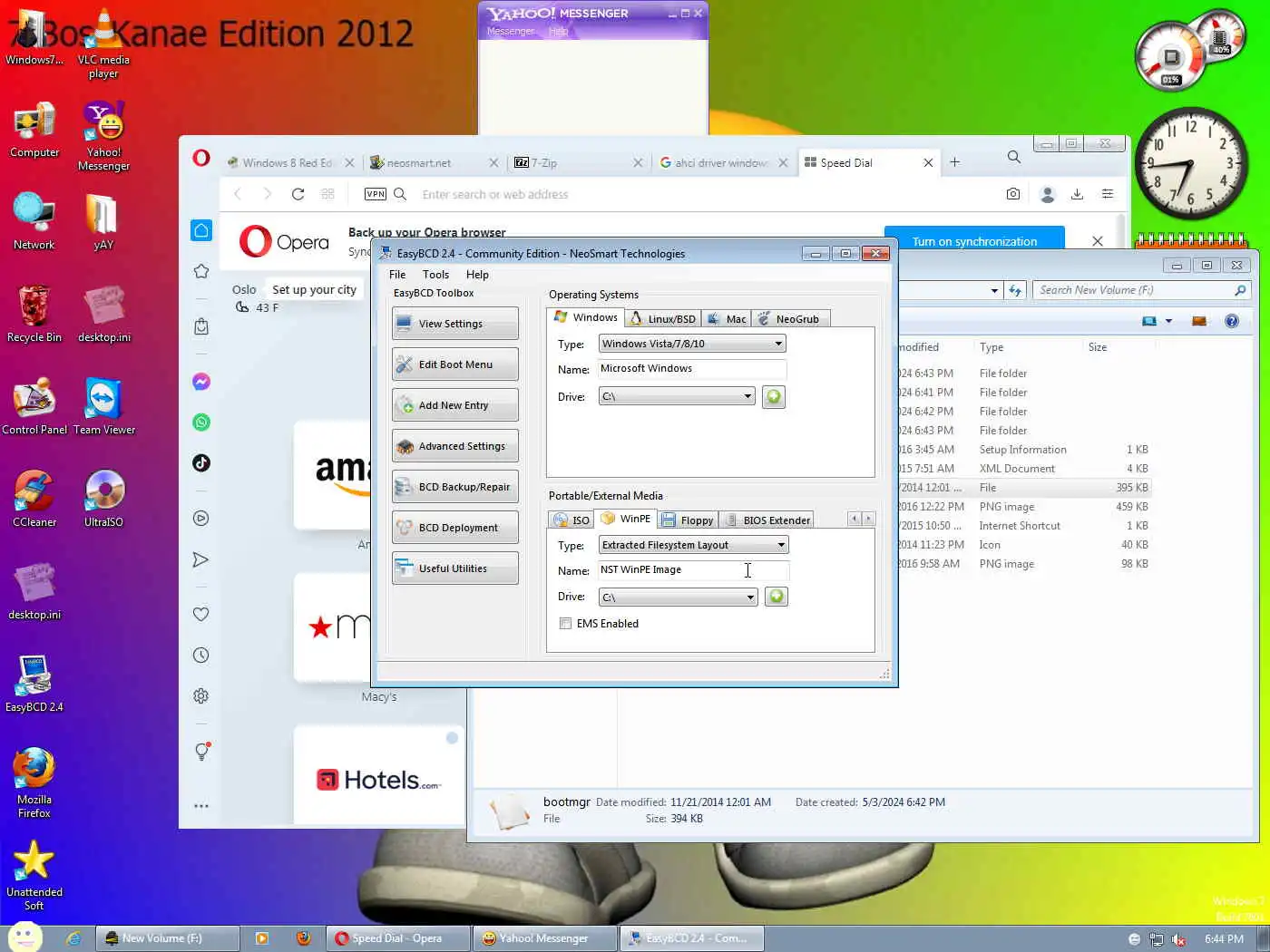Edit the Microsoft Windows name field
The image size is (1270, 952).
[692, 369]
